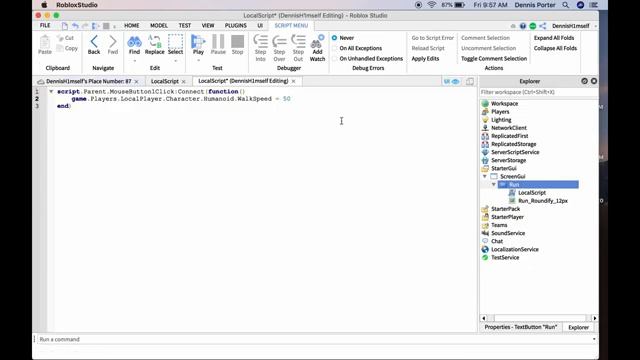Click the new file icon beside FILE
This screenshot has height=360, width=640.
(65, 26)
